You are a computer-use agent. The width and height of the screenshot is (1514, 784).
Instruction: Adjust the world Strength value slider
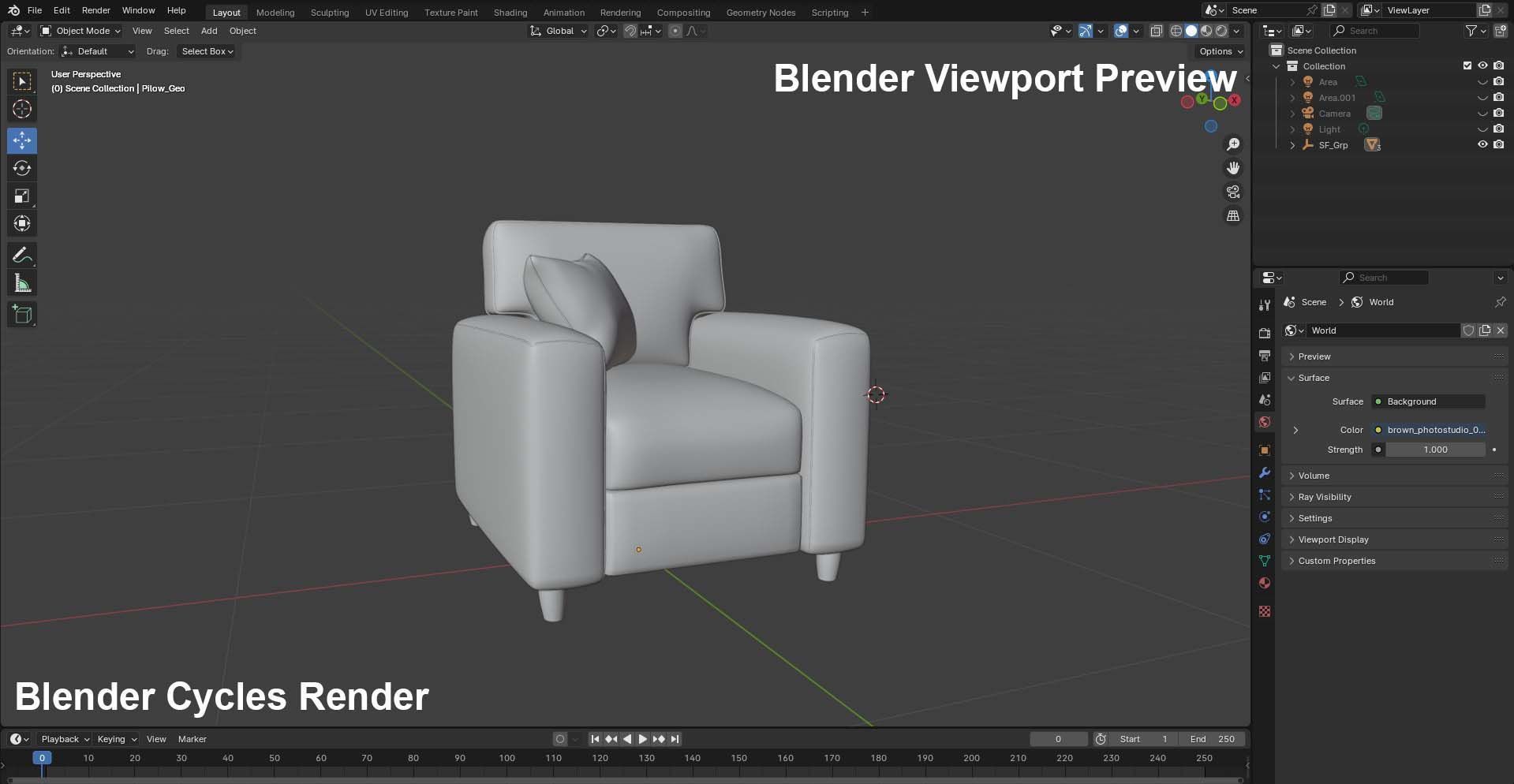pyautogui.click(x=1435, y=450)
